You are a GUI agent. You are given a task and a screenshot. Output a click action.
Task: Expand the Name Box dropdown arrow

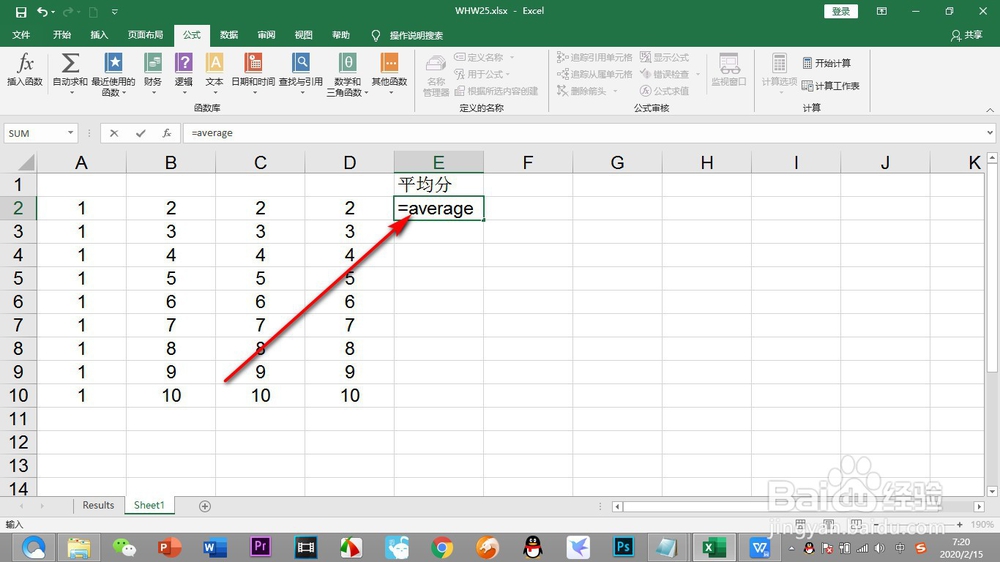pos(70,133)
